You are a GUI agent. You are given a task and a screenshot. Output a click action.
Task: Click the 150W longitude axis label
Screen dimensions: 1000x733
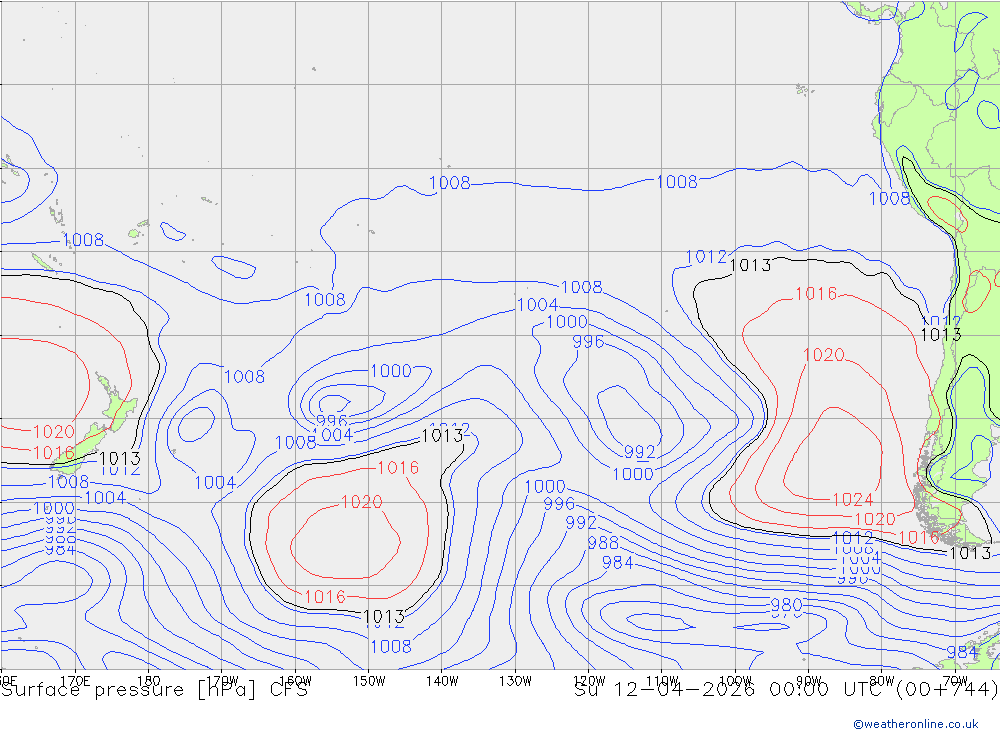pyautogui.click(x=369, y=681)
